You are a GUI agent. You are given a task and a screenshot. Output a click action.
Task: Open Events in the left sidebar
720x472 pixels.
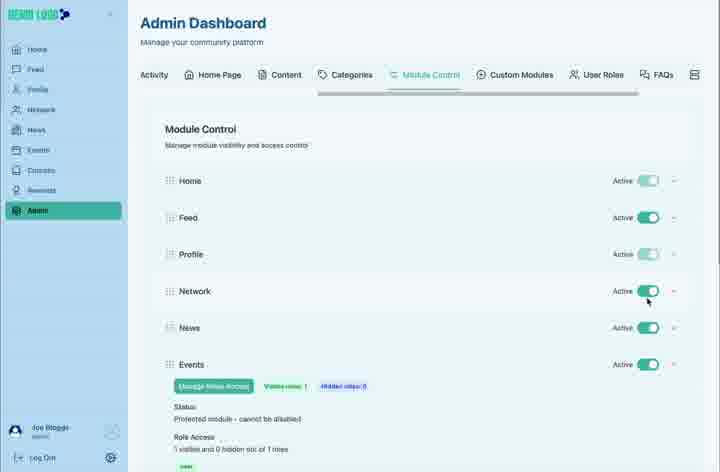tap(63, 150)
